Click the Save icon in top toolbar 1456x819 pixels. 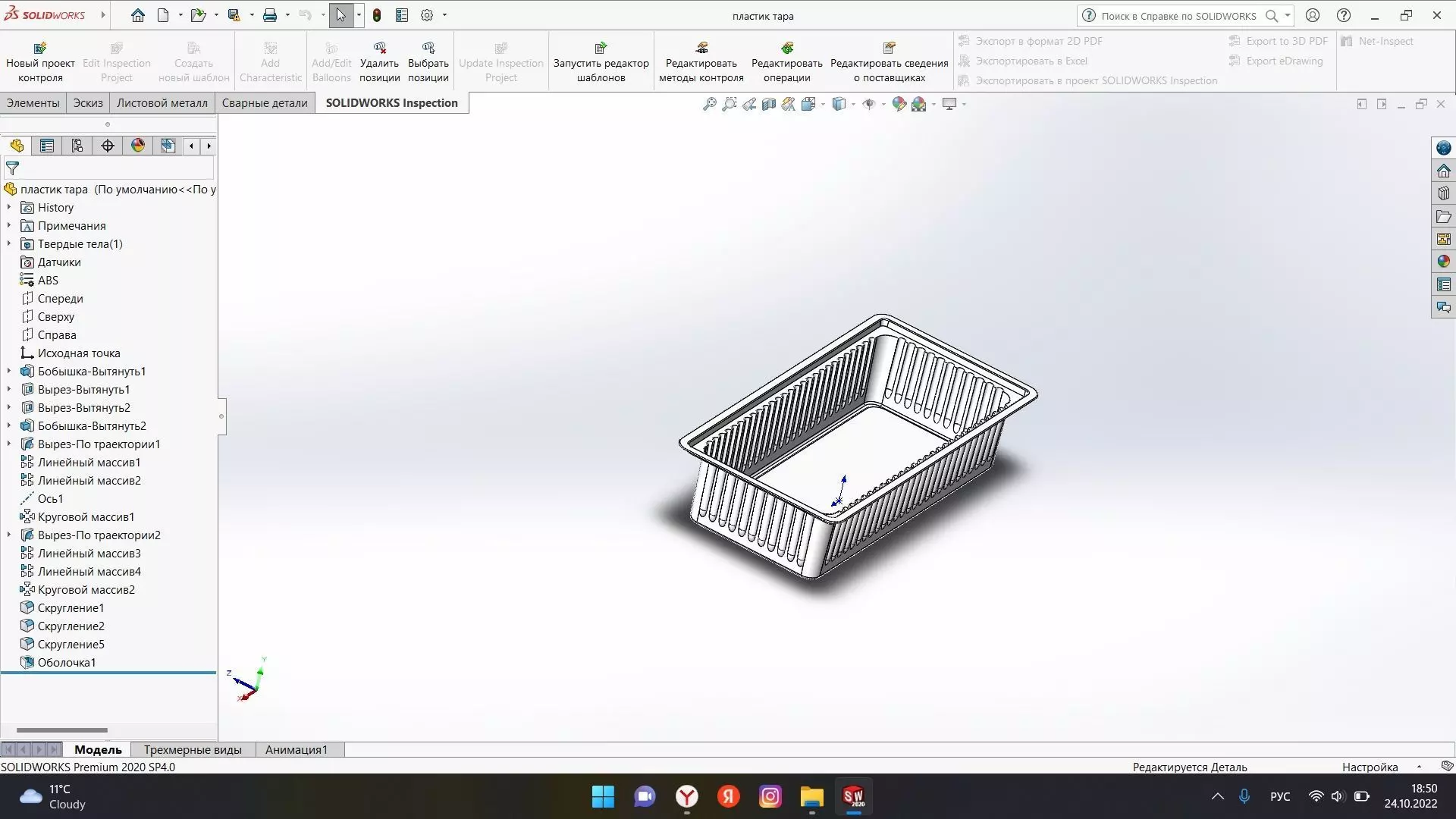[x=234, y=15]
